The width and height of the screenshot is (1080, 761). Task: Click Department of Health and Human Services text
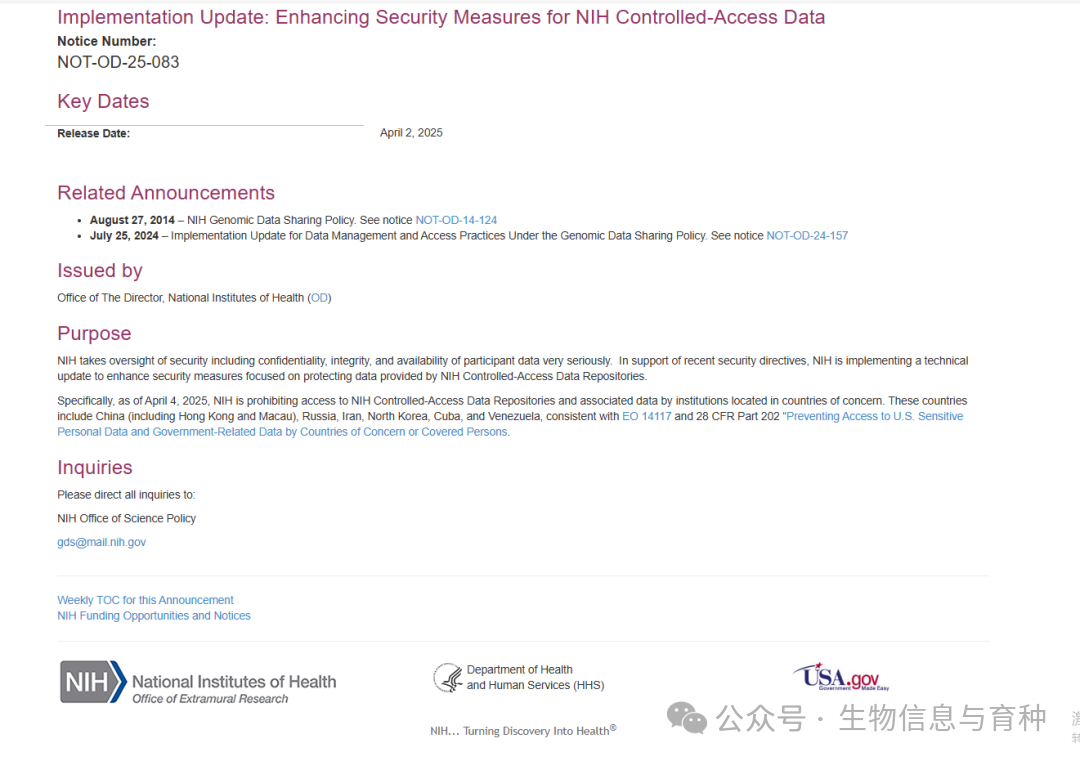pos(534,677)
